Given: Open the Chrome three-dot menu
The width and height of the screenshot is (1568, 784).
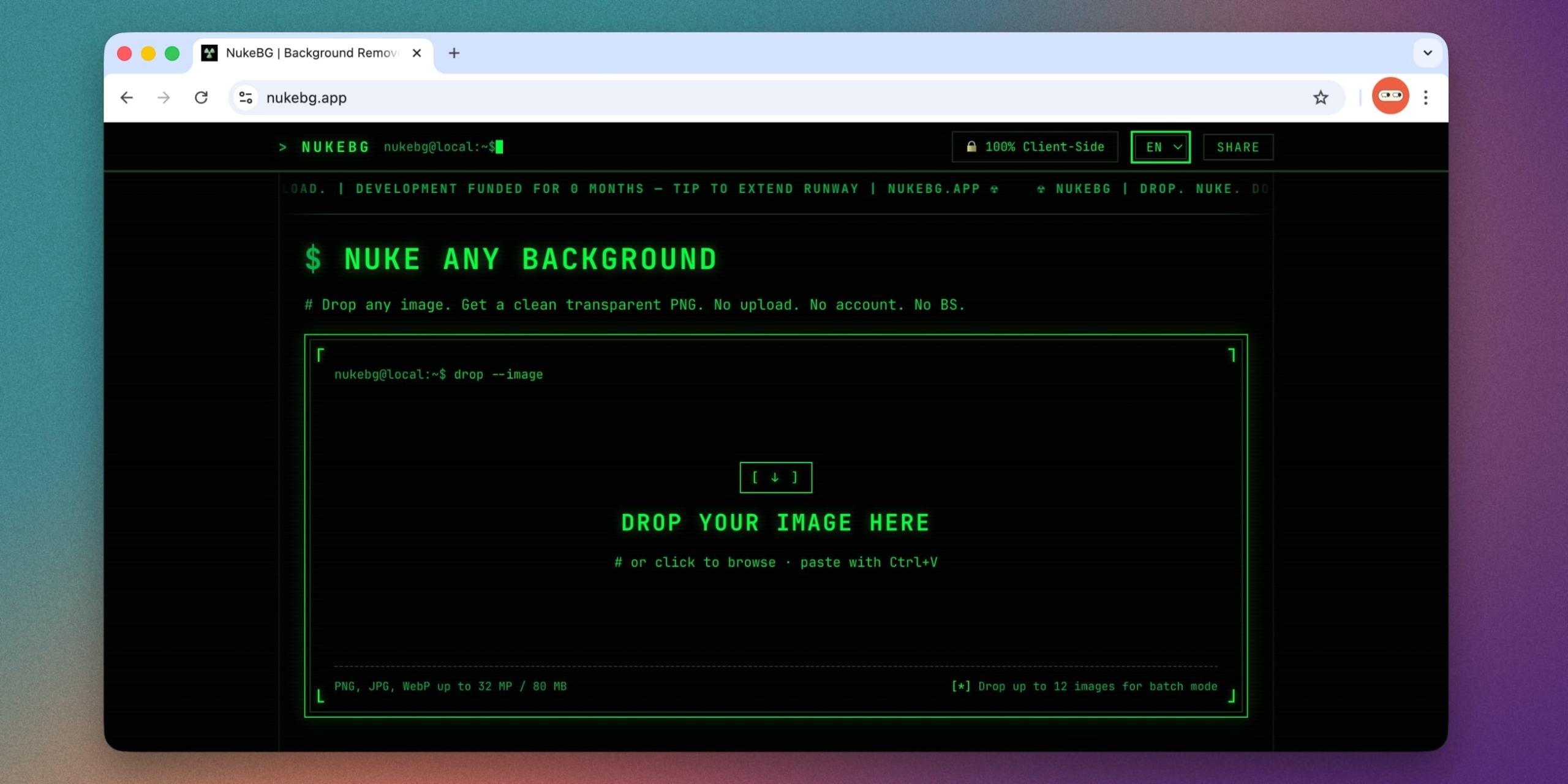Looking at the screenshot, I should pos(1426,97).
